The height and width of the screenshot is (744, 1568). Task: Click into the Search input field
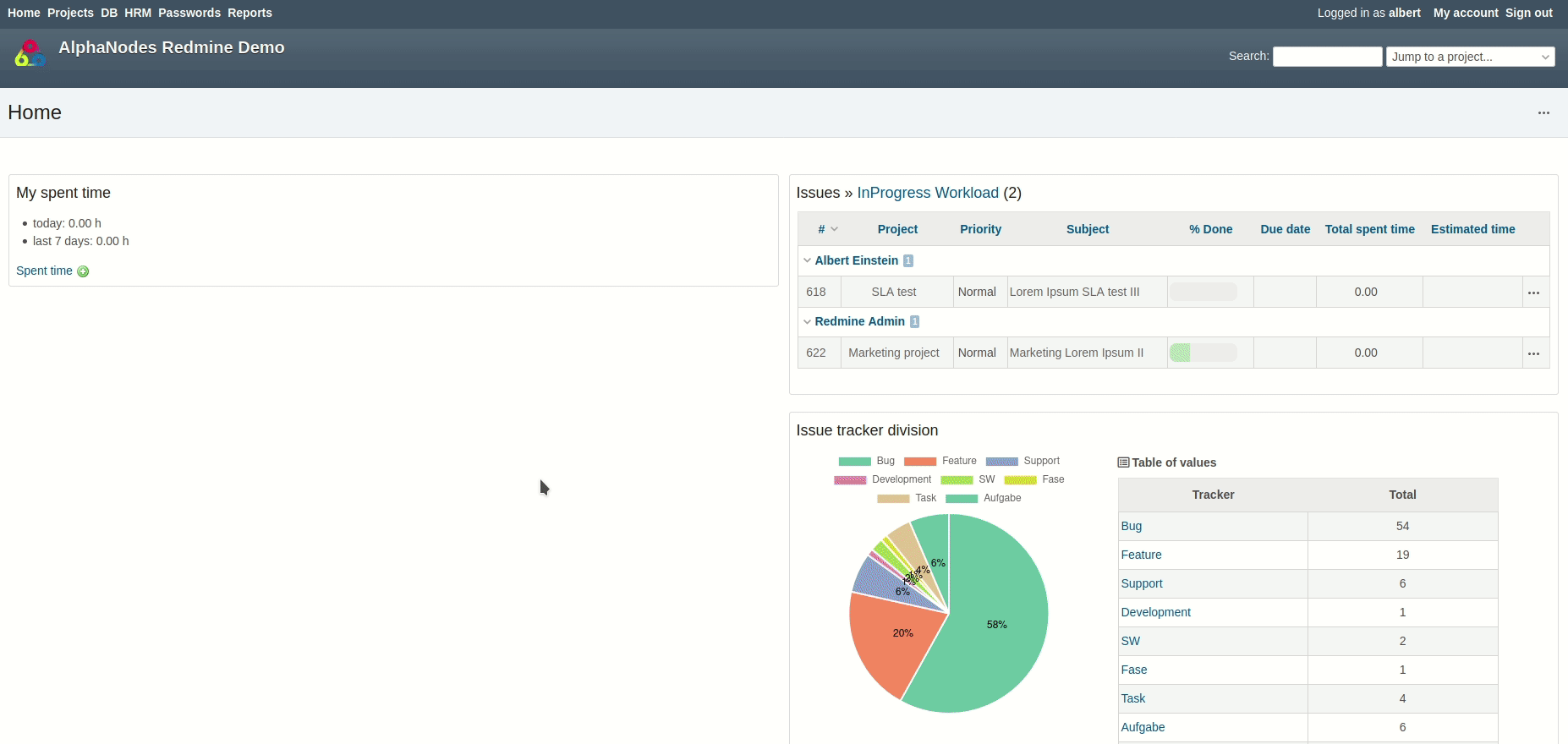1327,57
